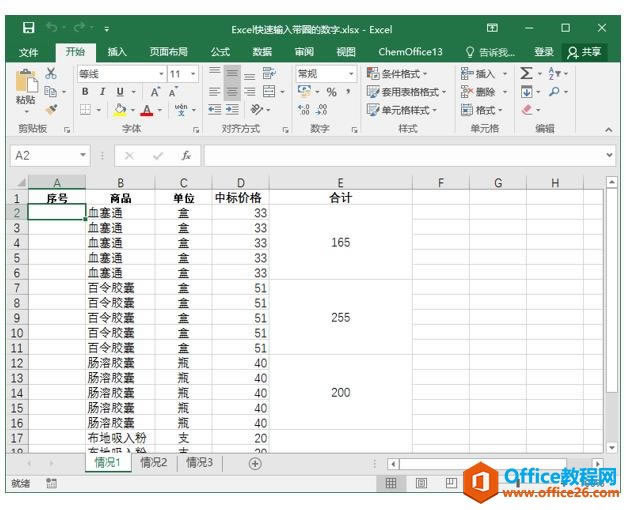Viewport: 626px width, 510px height.
Task: Toggle align right button
Action: coord(250,91)
